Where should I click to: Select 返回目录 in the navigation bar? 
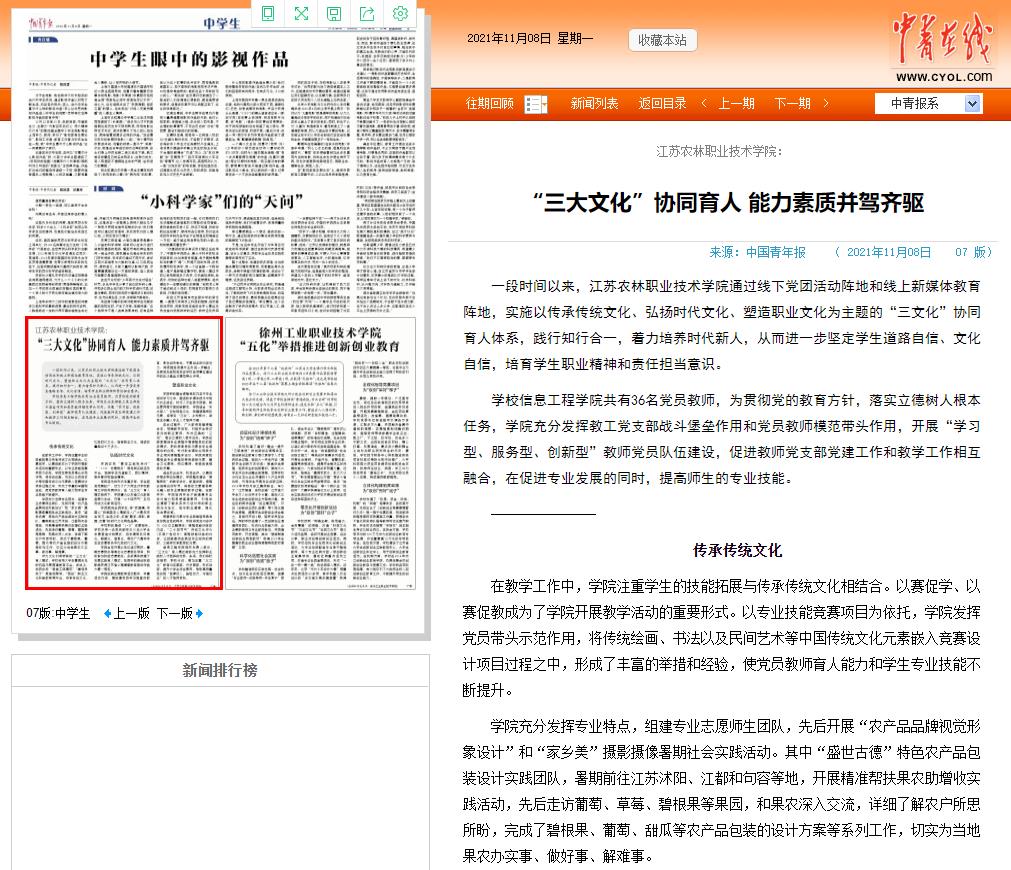point(662,104)
